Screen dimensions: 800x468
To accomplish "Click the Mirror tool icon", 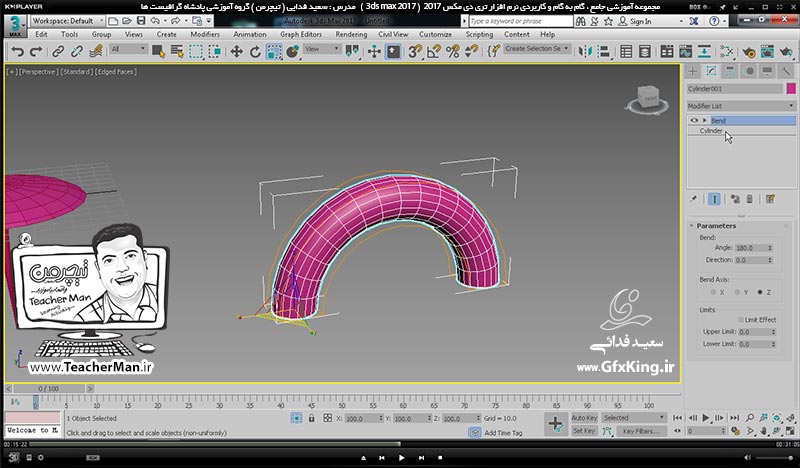I will click(585, 52).
